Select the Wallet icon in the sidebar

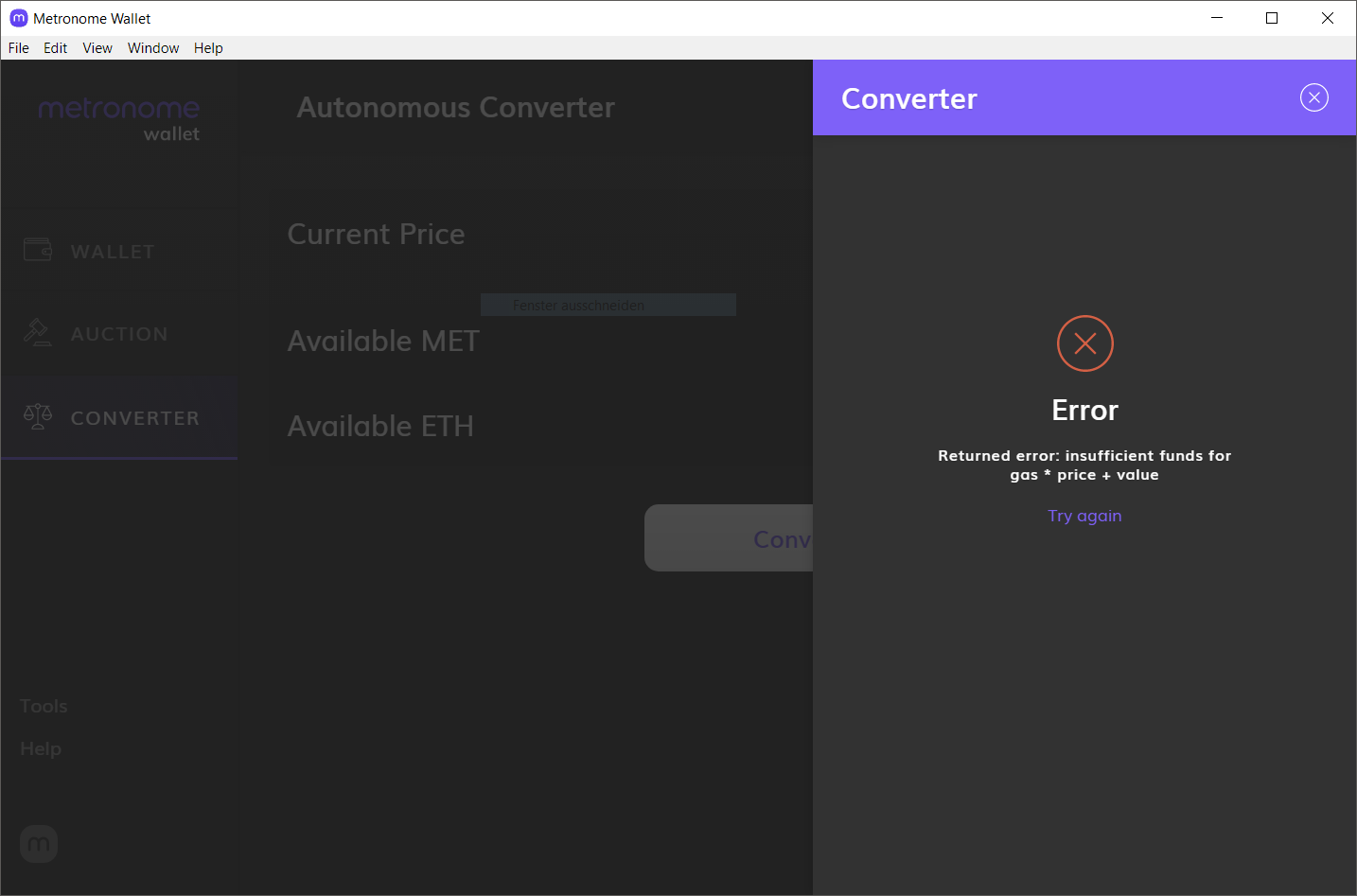pos(37,249)
